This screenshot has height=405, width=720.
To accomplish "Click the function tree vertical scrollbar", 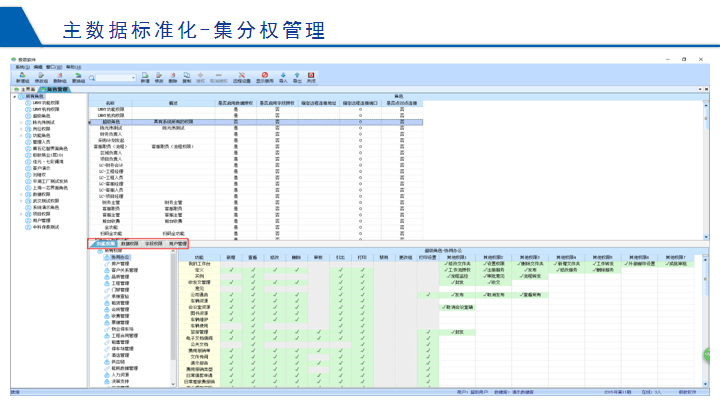I will [173, 317].
